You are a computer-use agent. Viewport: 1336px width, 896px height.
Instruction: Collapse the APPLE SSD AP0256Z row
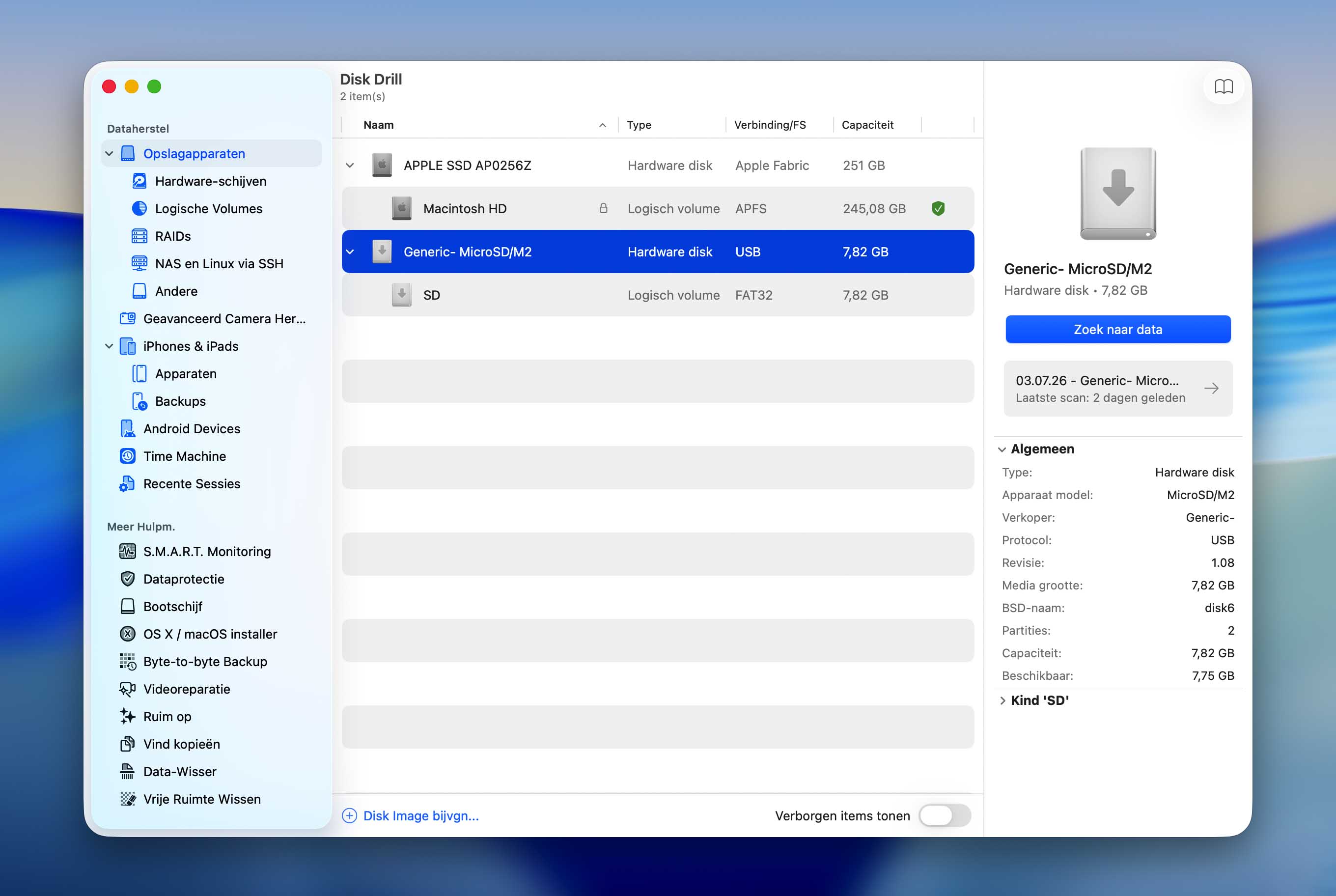pos(350,166)
